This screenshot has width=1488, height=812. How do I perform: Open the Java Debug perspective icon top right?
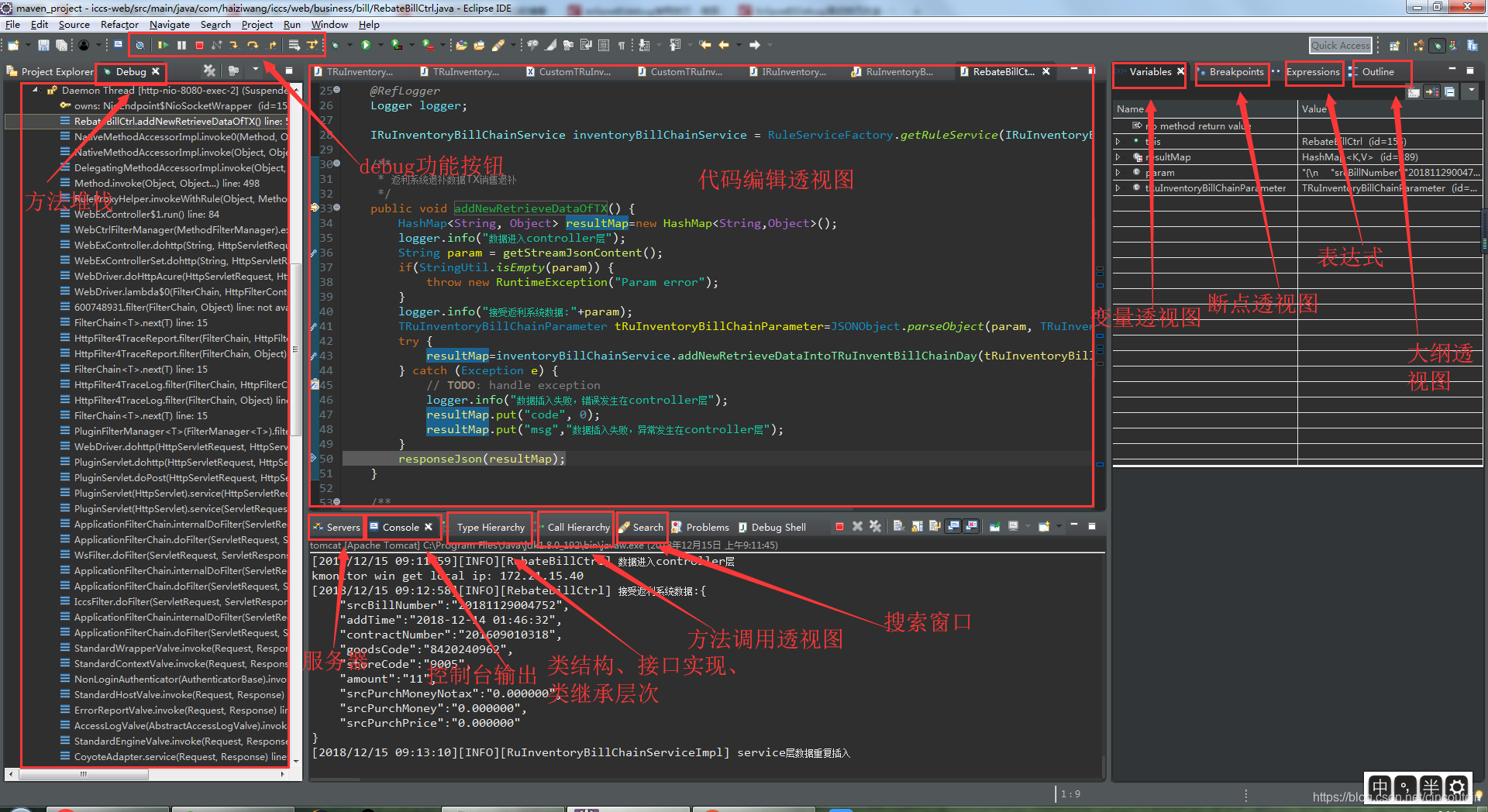[x=1437, y=46]
